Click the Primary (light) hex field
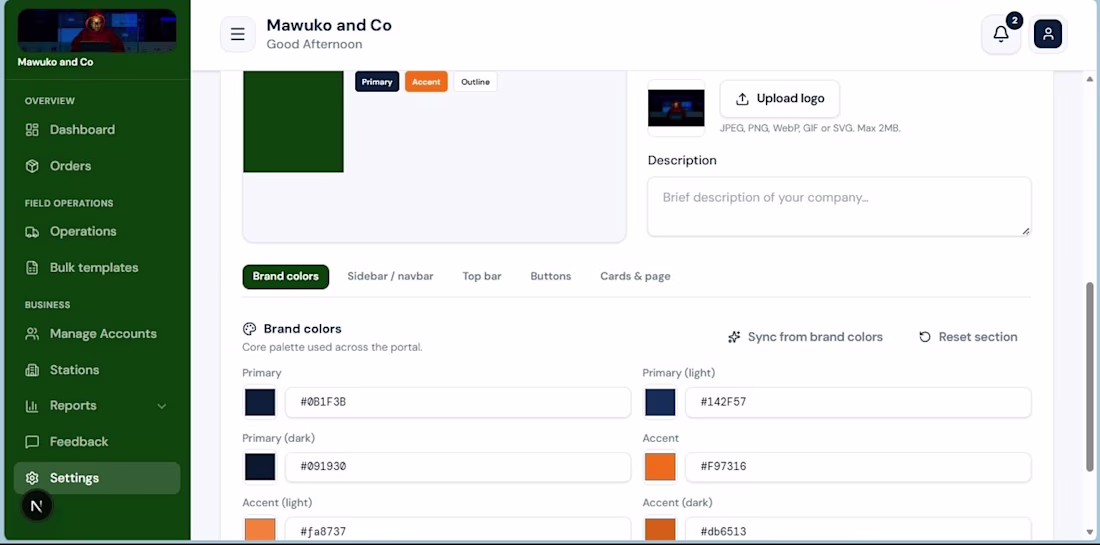 pos(858,403)
